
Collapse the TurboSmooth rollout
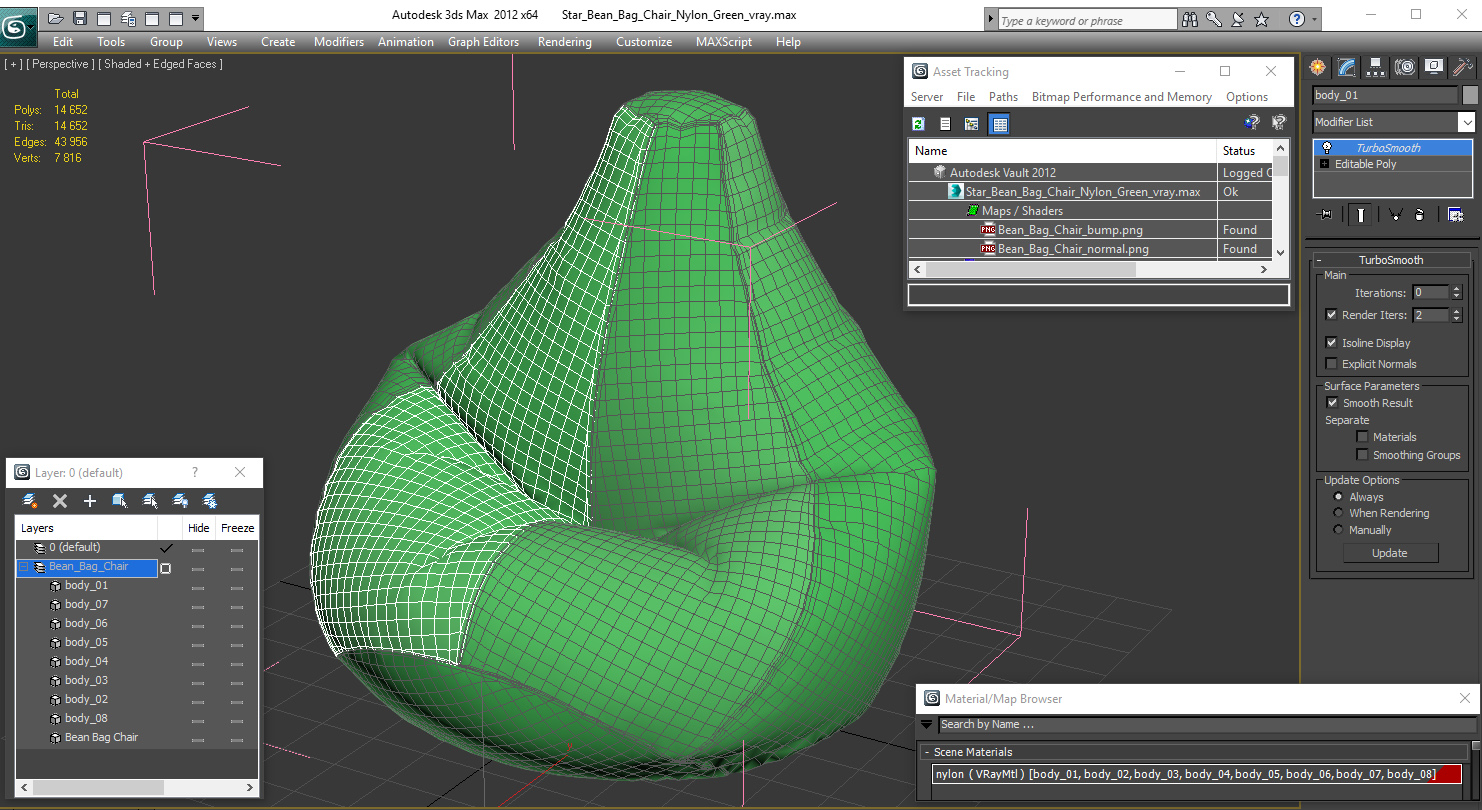point(1319,260)
